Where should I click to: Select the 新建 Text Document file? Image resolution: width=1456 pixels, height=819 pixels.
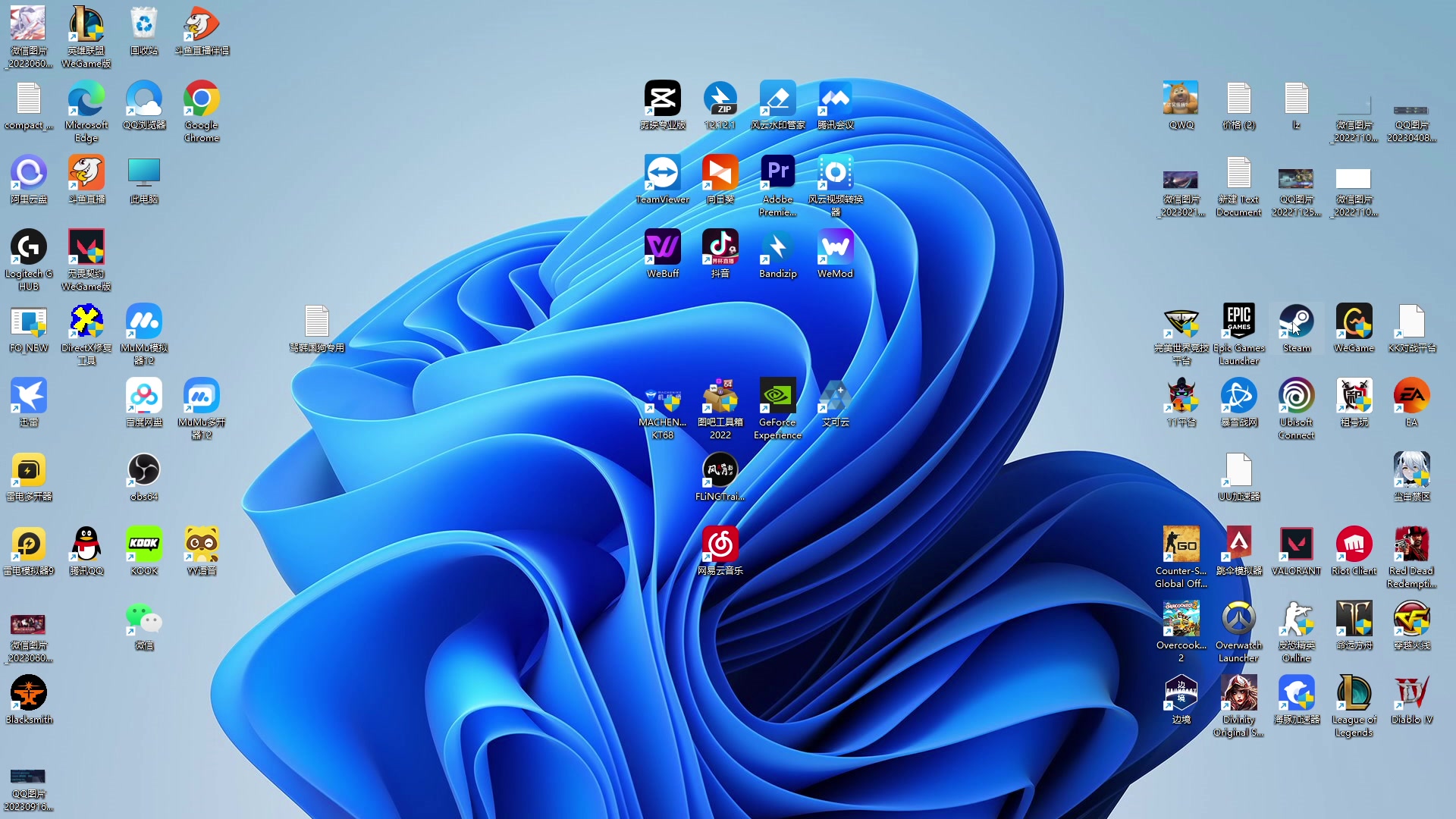pyautogui.click(x=1238, y=173)
